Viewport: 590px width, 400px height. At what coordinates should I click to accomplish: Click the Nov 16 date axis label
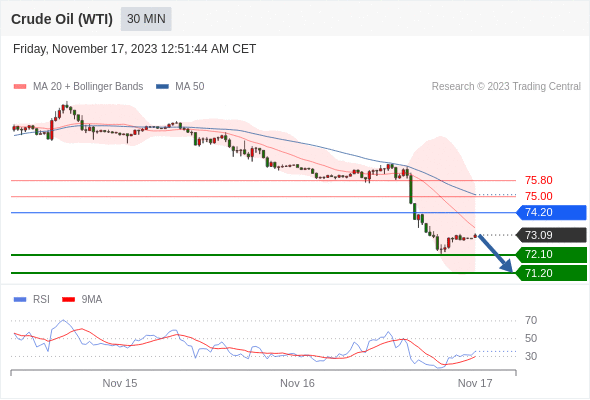pyautogui.click(x=297, y=383)
